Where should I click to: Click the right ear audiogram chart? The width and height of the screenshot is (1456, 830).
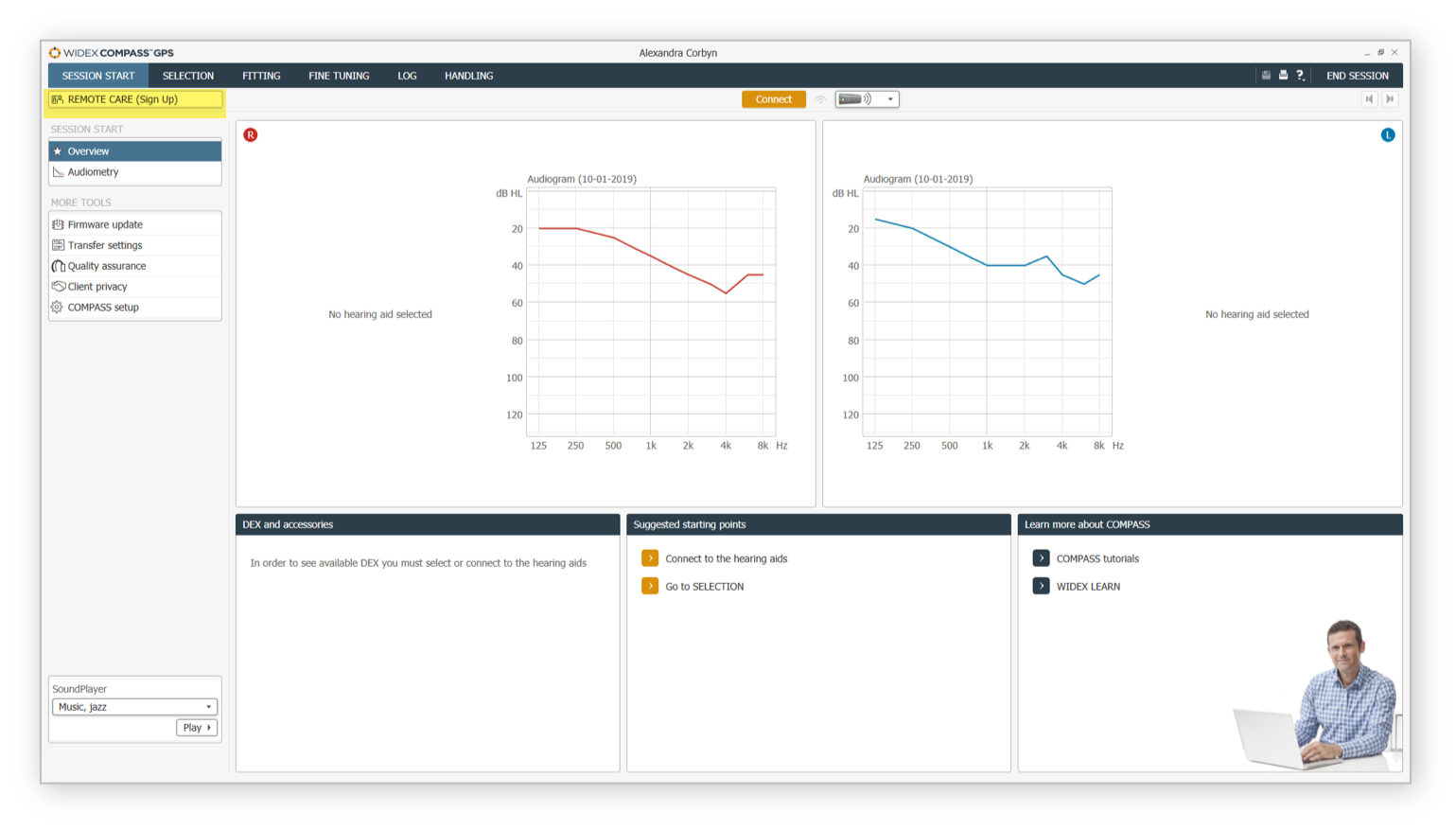tap(651, 312)
